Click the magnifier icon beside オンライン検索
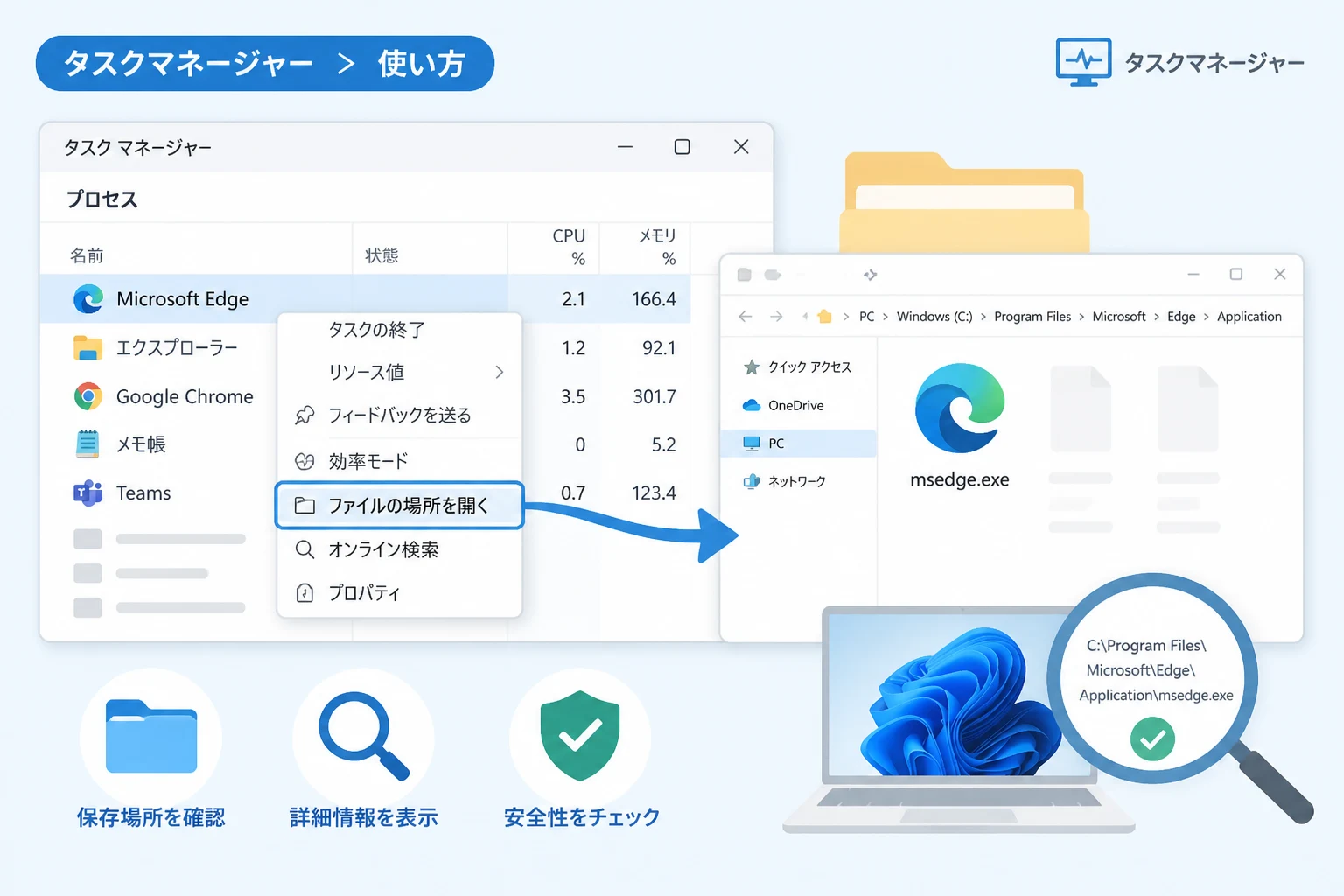The image size is (1344, 896). coord(304,549)
